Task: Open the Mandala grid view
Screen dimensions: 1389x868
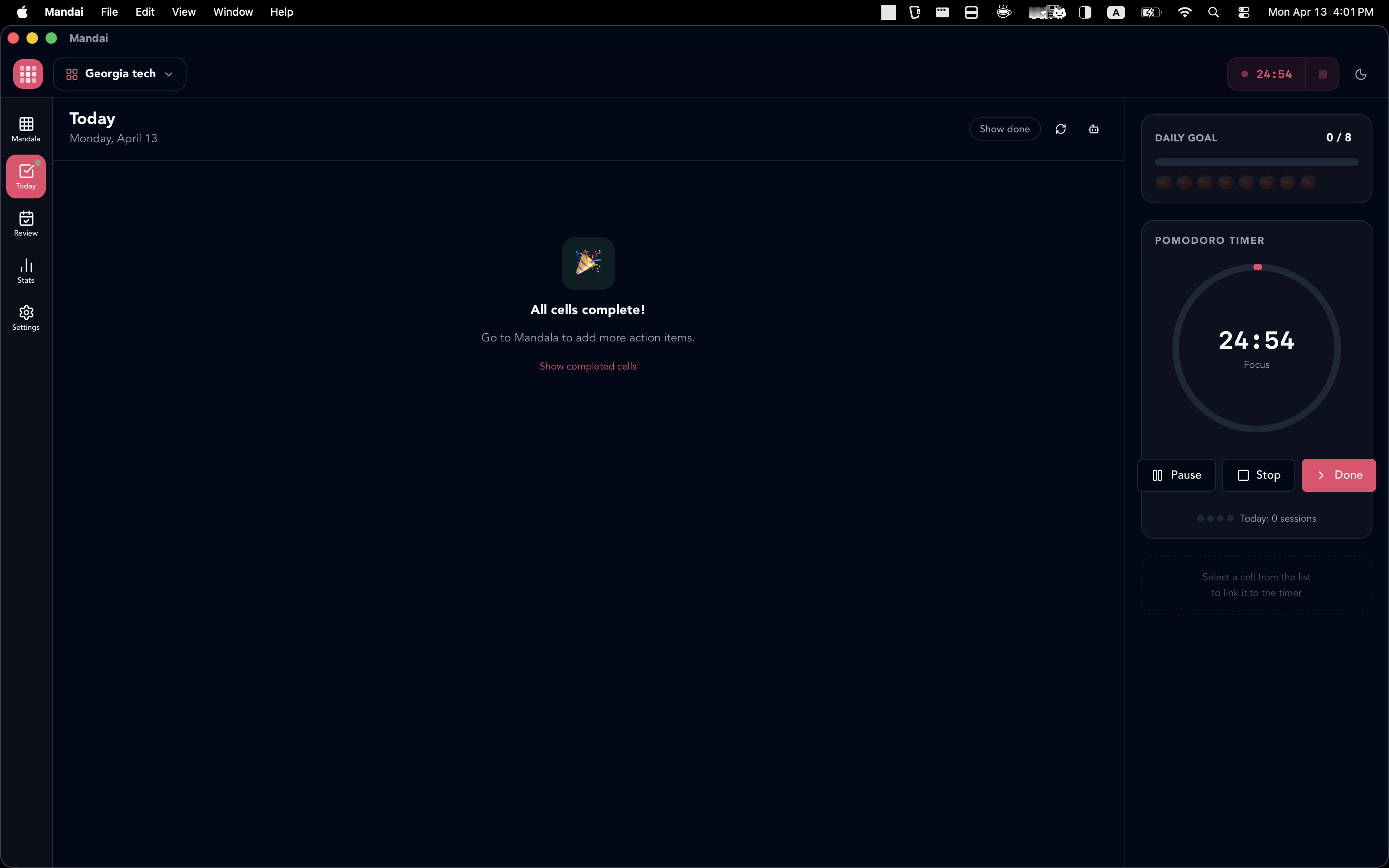Action: (x=26, y=128)
